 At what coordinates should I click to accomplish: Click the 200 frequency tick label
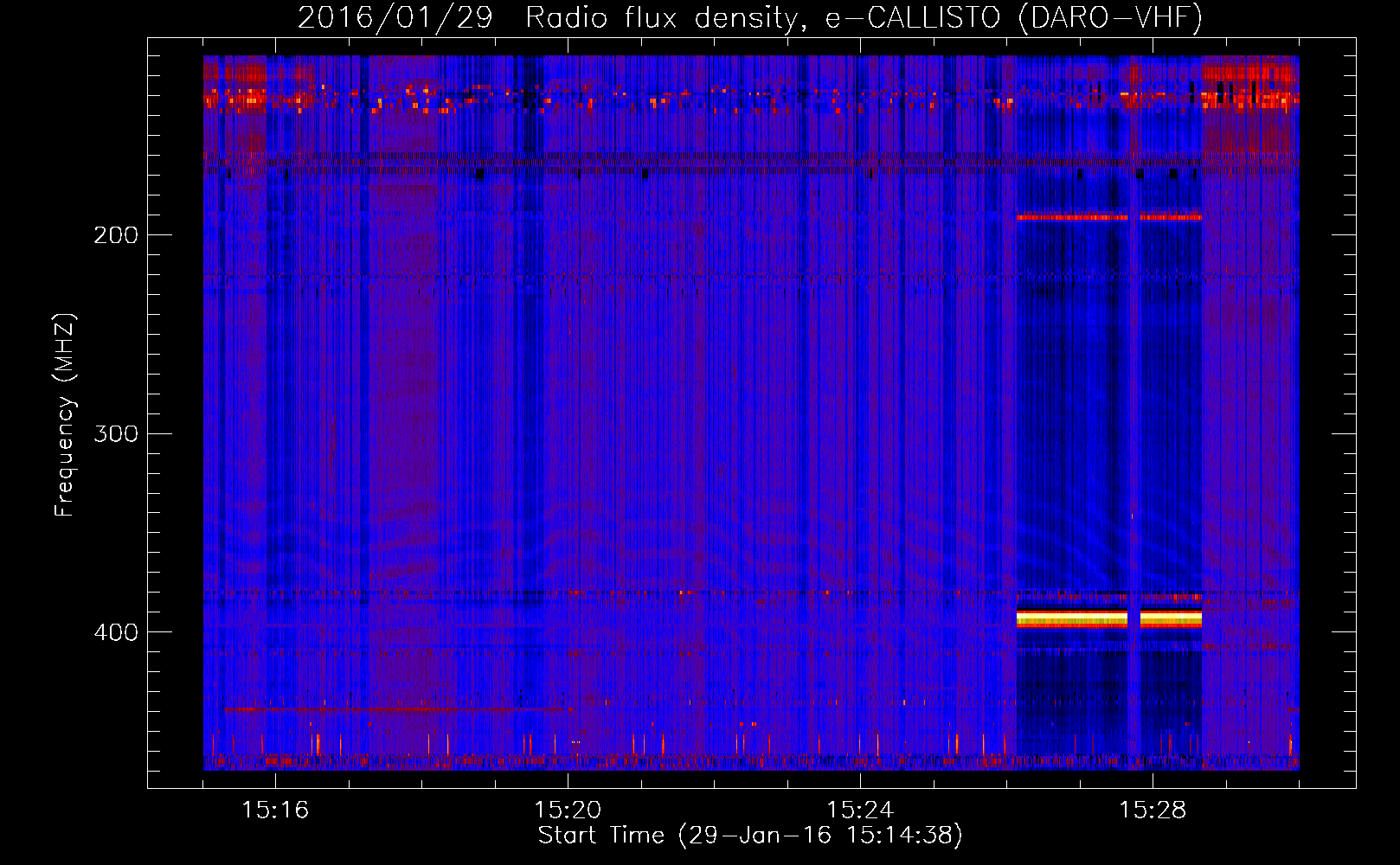point(116,235)
